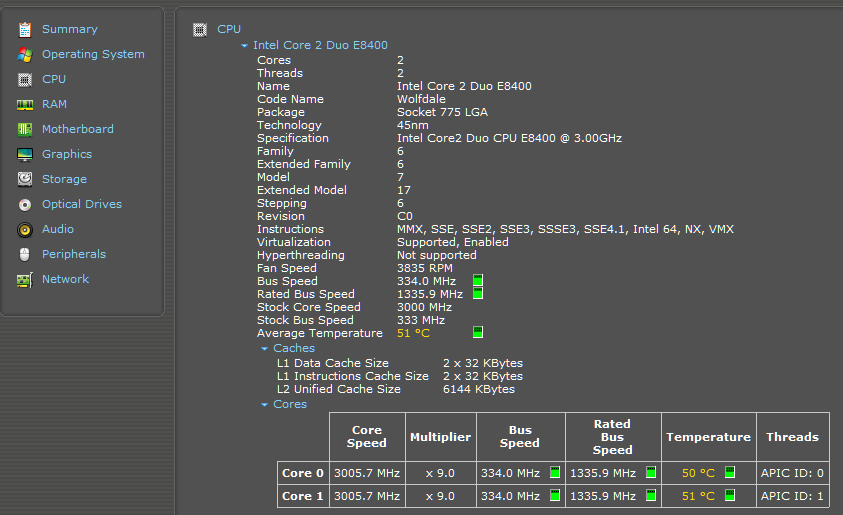
Task: Click the Peripherals mouse icon
Action: point(25,254)
